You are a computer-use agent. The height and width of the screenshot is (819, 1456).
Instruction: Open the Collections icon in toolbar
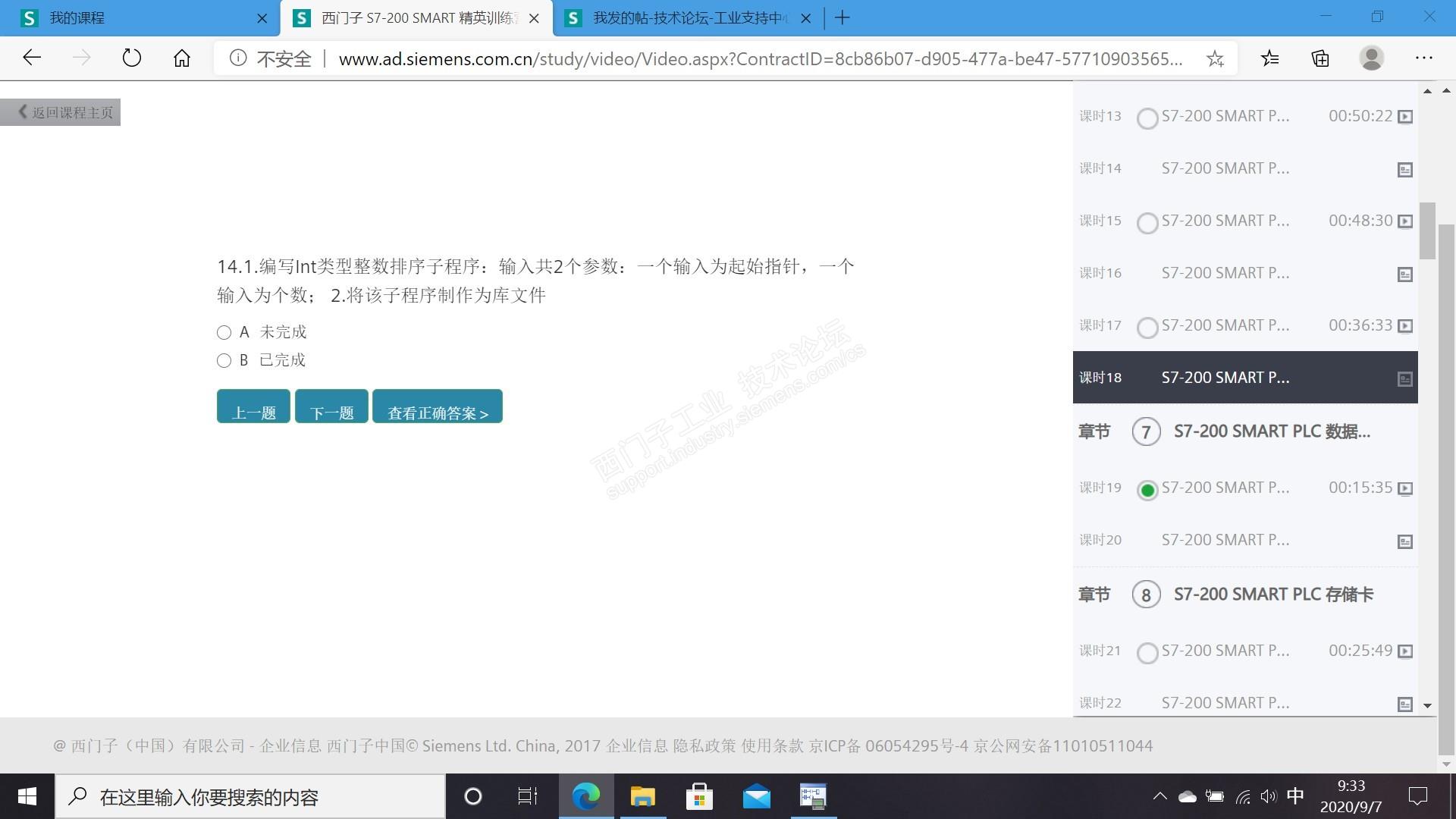coord(1320,58)
